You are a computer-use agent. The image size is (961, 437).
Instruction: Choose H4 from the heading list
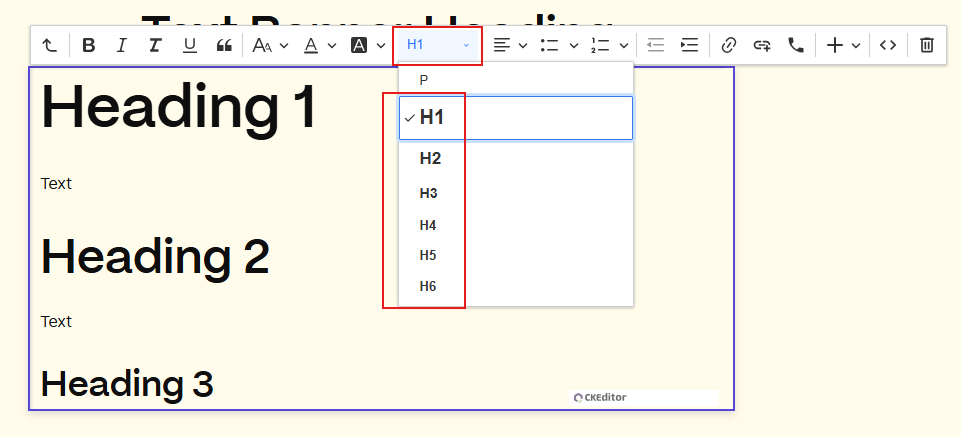[x=515, y=226]
